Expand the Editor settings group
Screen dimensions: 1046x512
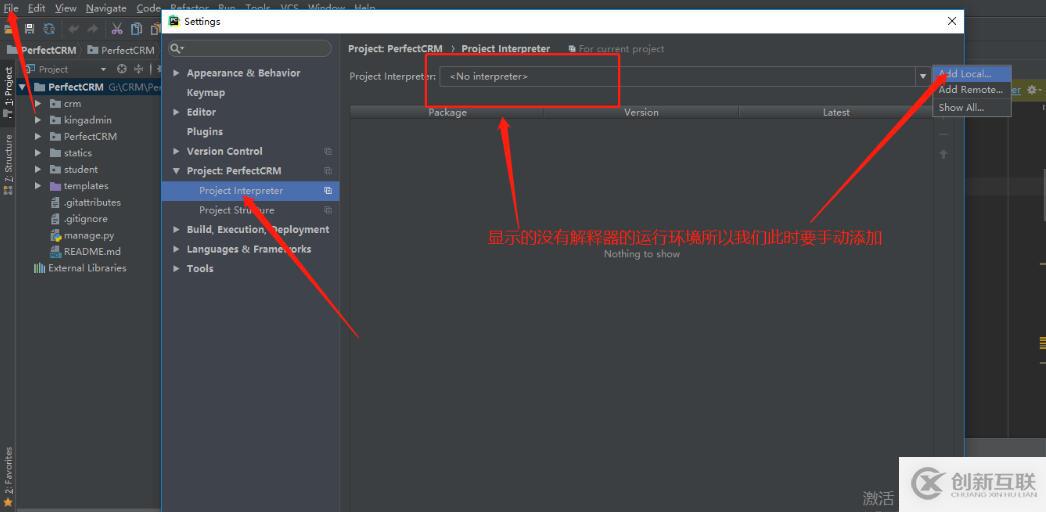pos(176,112)
